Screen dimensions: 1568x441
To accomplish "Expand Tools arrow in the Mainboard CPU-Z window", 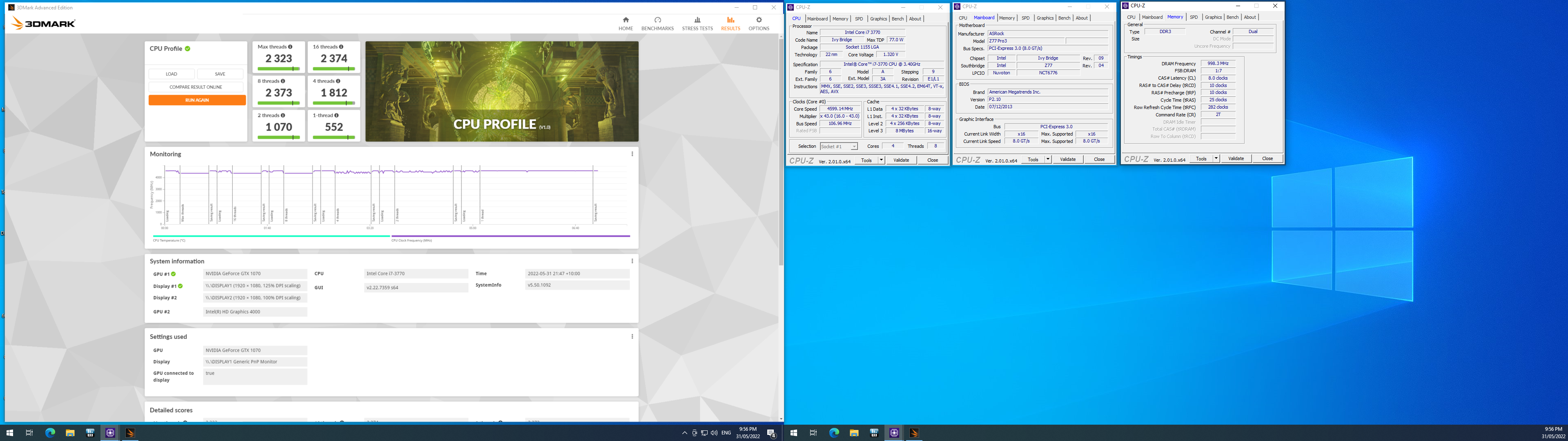I will point(1047,160).
